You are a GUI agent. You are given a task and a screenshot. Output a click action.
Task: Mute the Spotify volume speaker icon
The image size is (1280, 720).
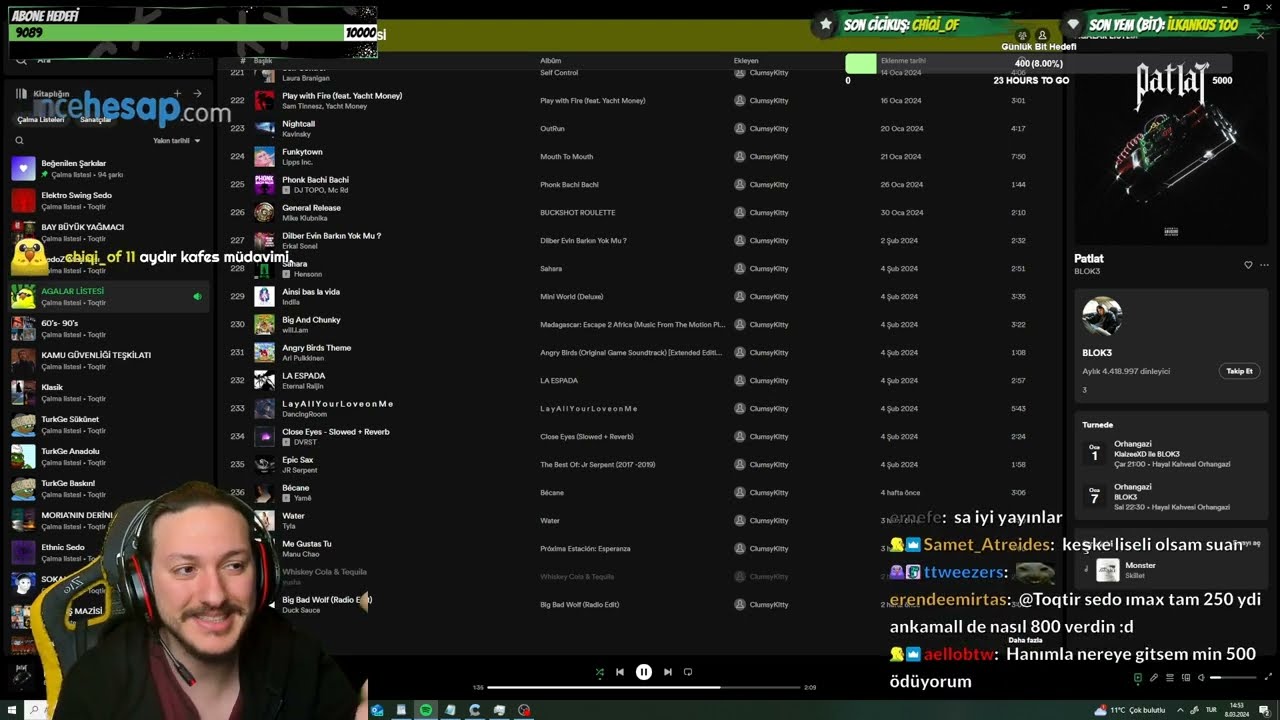[x=1201, y=678]
